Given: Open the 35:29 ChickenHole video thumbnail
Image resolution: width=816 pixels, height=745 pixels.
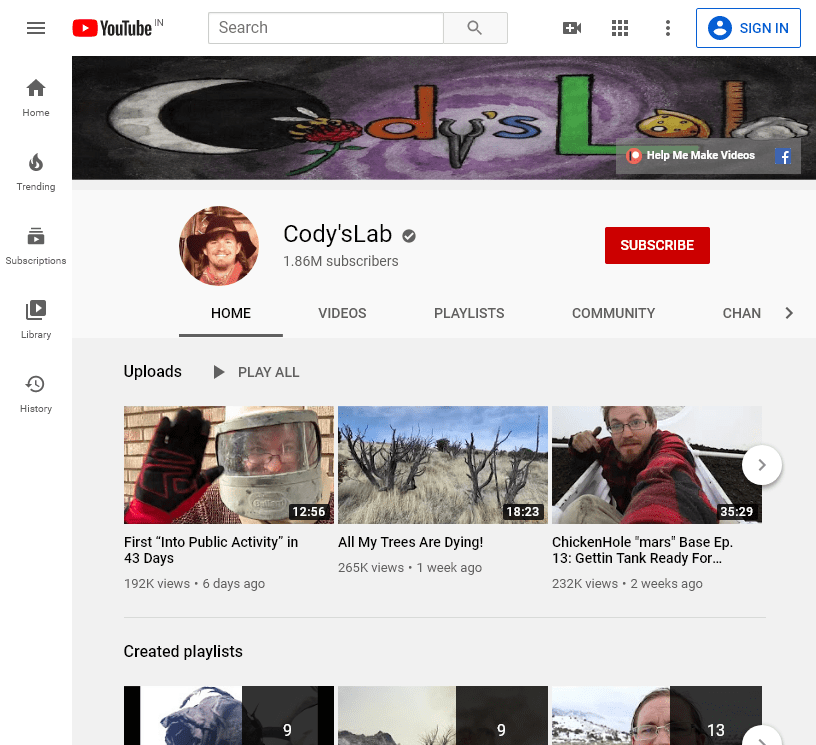Looking at the screenshot, I should coord(657,465).
